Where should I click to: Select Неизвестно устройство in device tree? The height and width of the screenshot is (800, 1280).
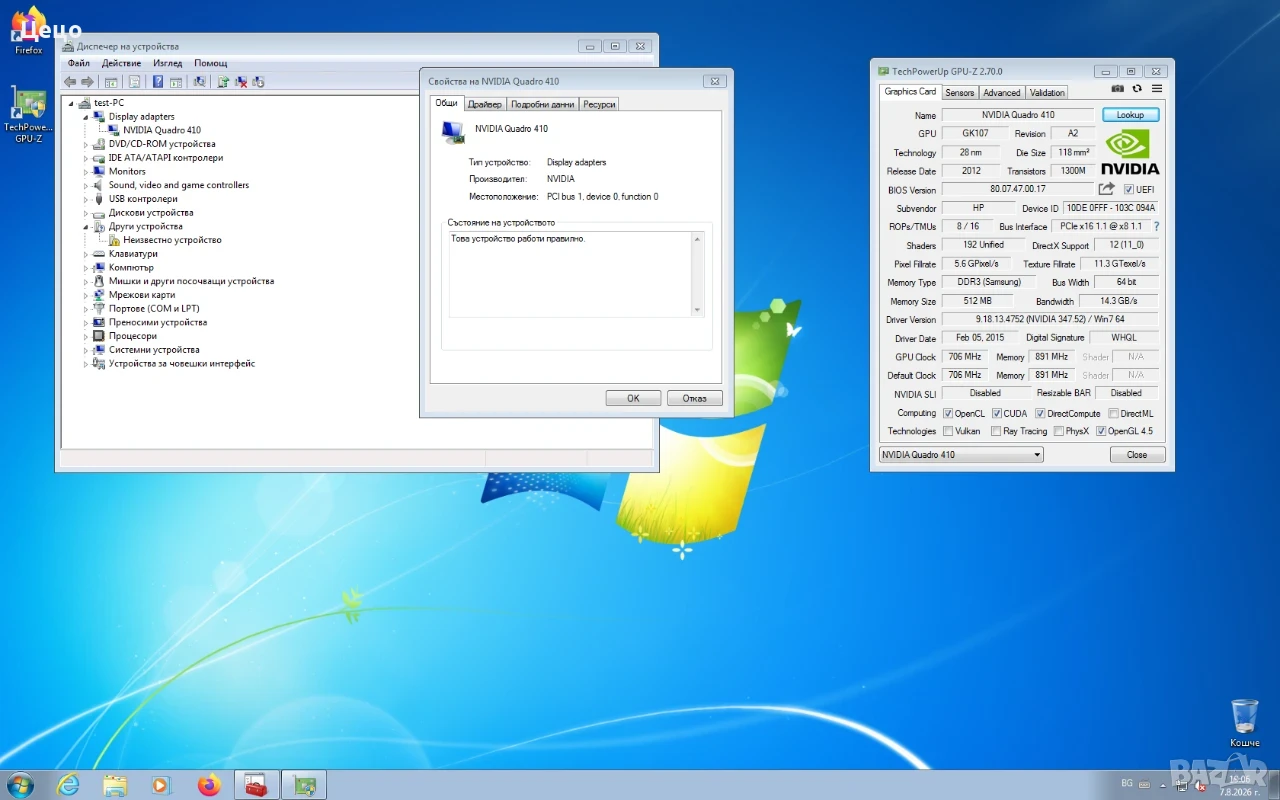tap(172, 240)
